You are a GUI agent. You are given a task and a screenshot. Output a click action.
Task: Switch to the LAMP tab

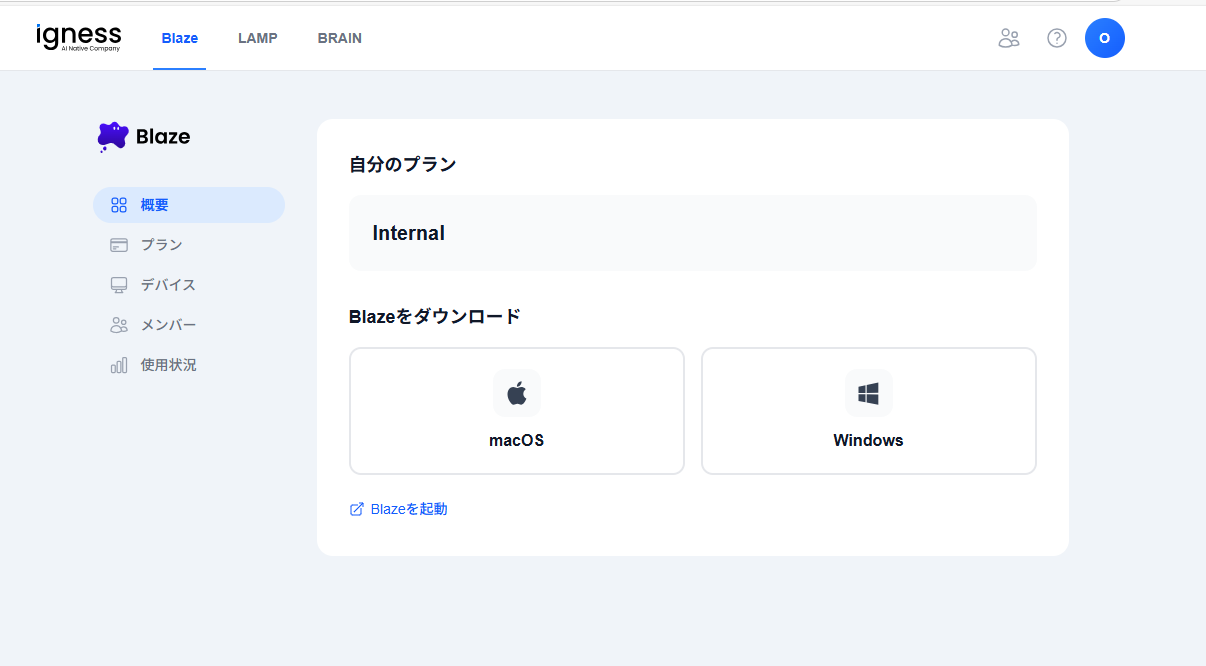(x=258, y=38)
